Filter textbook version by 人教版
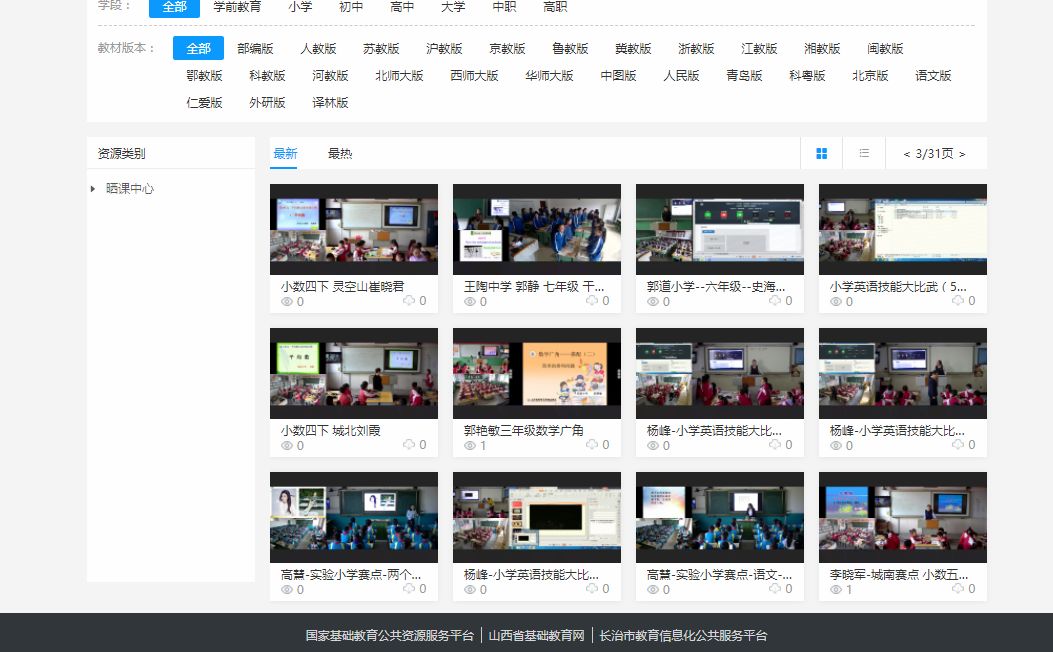This screenshot has height=652, width=1053. pos(318,48)
